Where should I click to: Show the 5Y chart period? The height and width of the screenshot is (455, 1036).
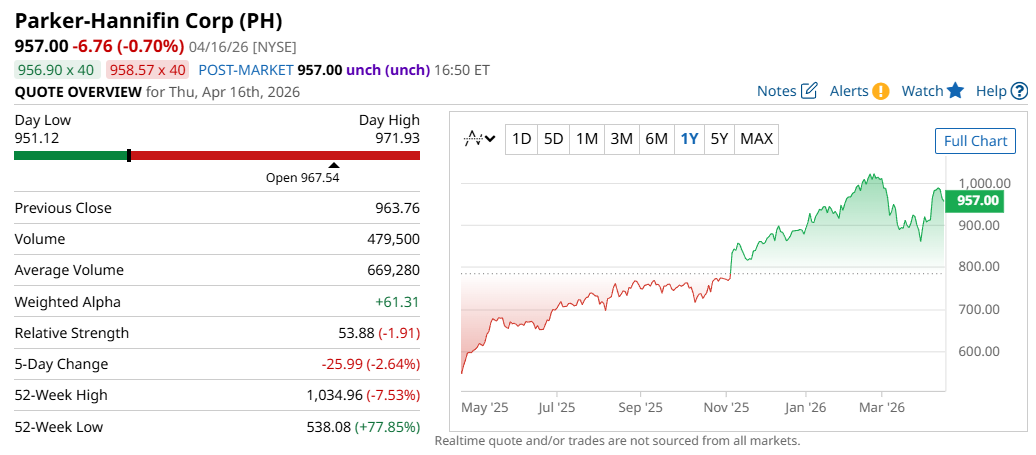(x=719, y=139)
